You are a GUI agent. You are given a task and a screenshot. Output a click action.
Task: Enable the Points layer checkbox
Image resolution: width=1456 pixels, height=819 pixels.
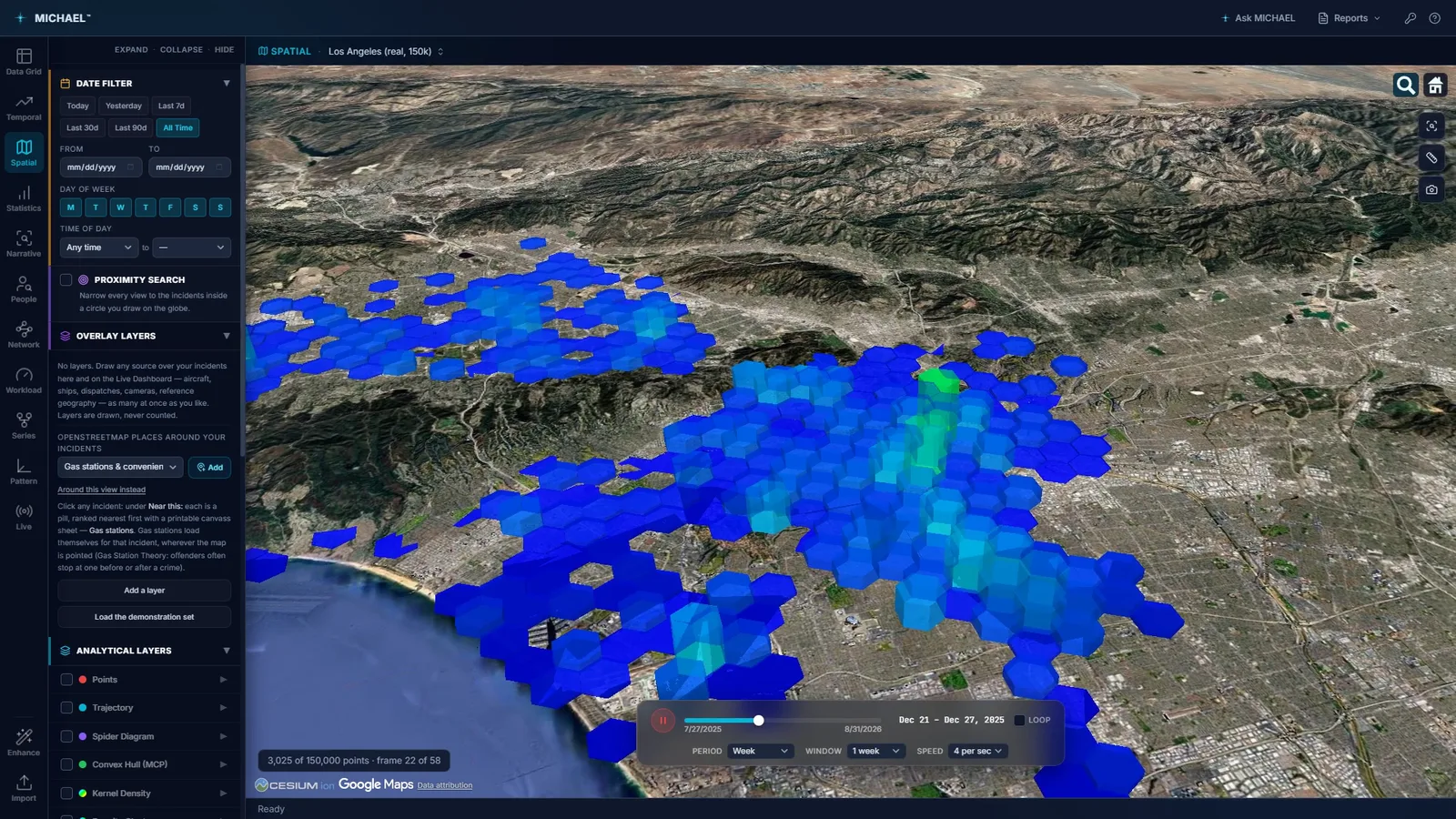[x=66, y=680]
